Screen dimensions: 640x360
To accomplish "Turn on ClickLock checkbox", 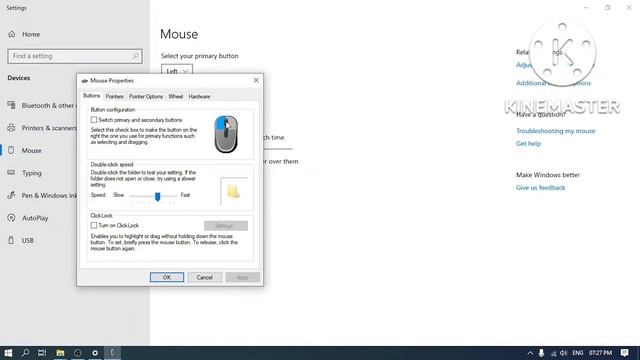I will pos(94,225).
